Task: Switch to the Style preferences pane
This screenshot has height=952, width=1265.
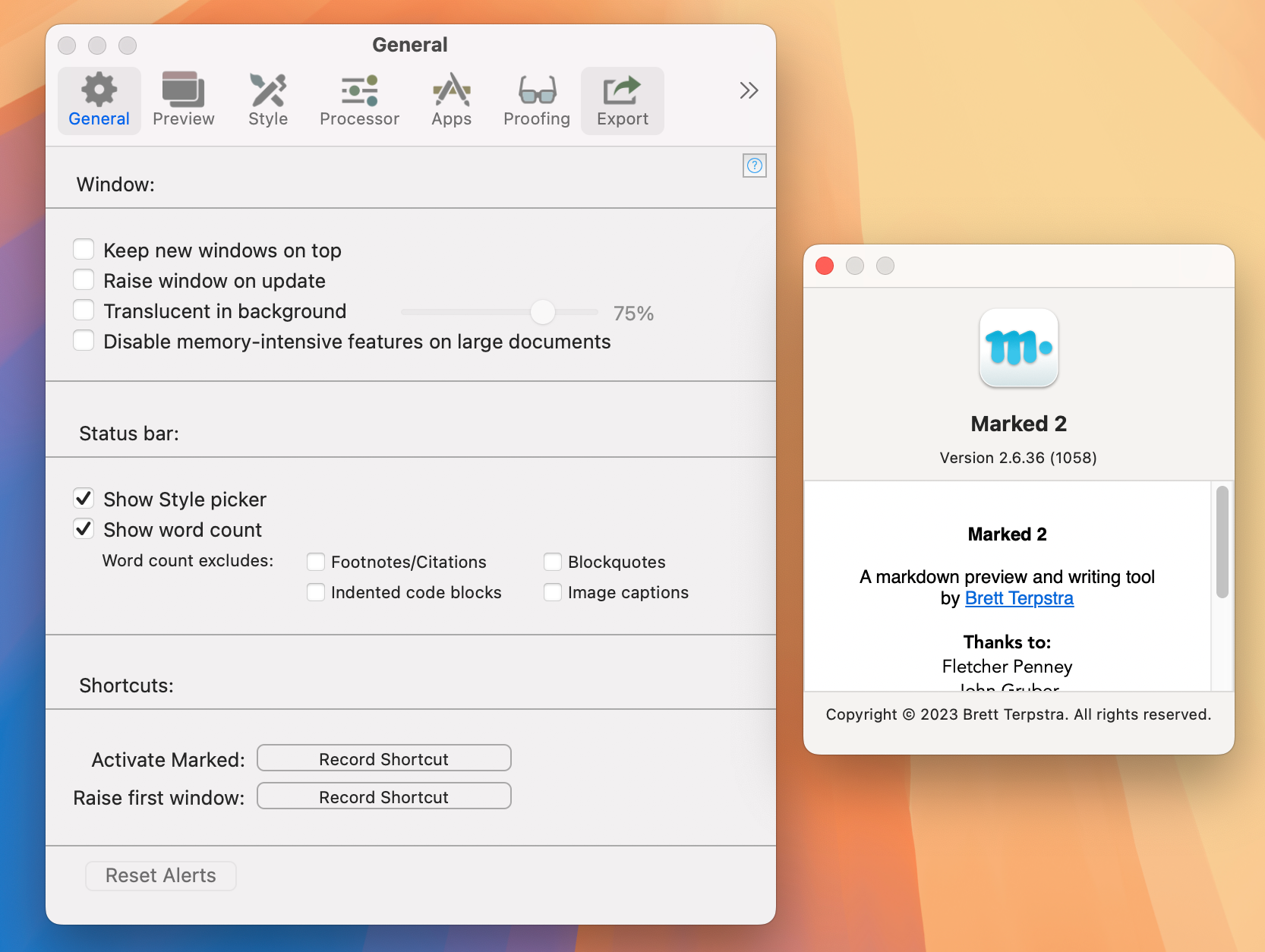Action: click(268, 101)
